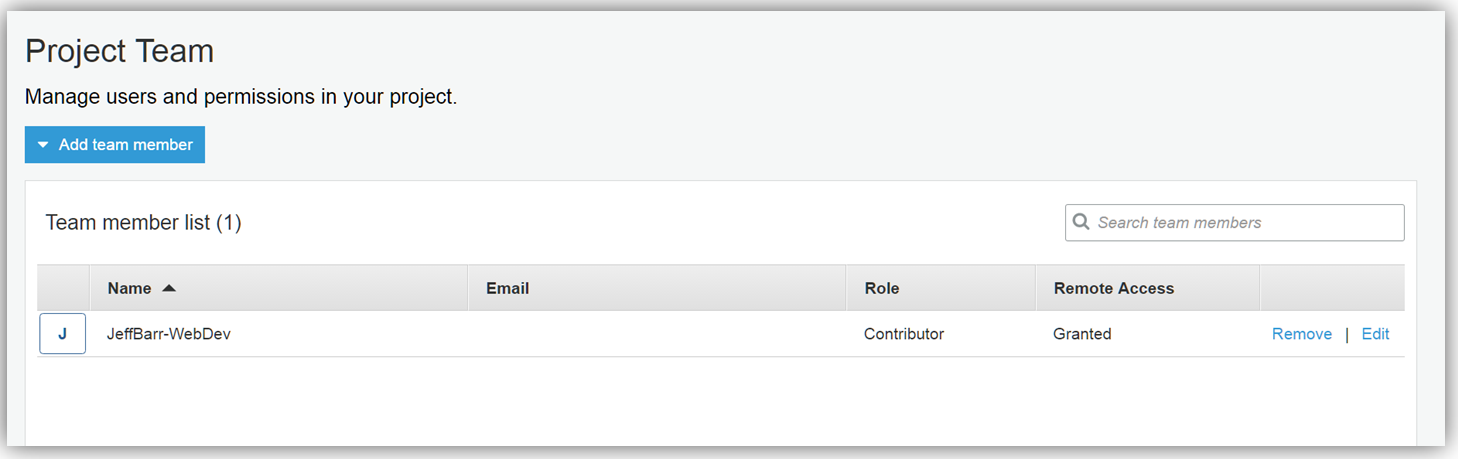Expand the Add team member dropdown caret
The image size is (1458, 459).
click(x=43, y=145)
